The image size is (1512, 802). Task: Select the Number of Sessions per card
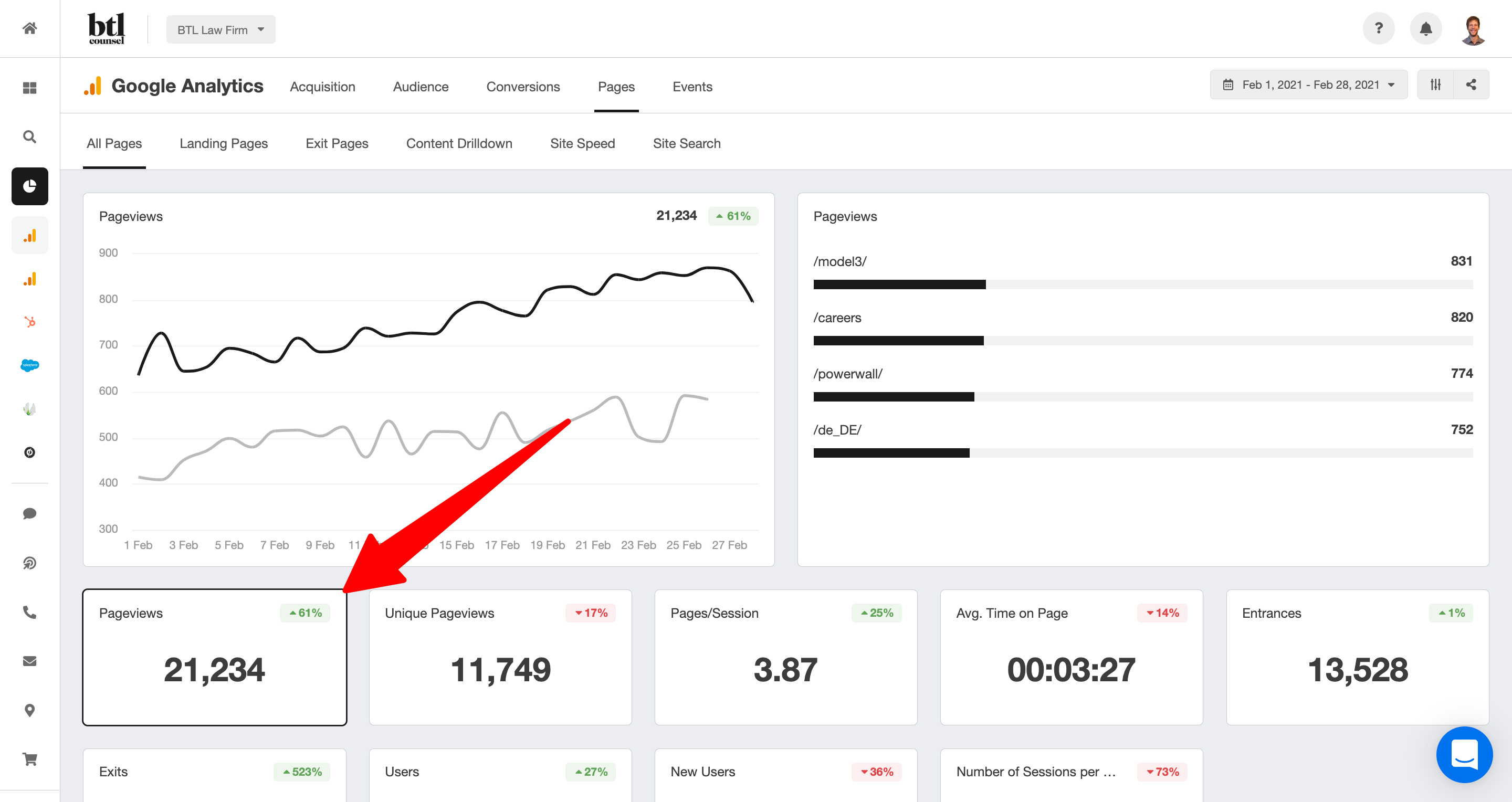(1071, 775)
